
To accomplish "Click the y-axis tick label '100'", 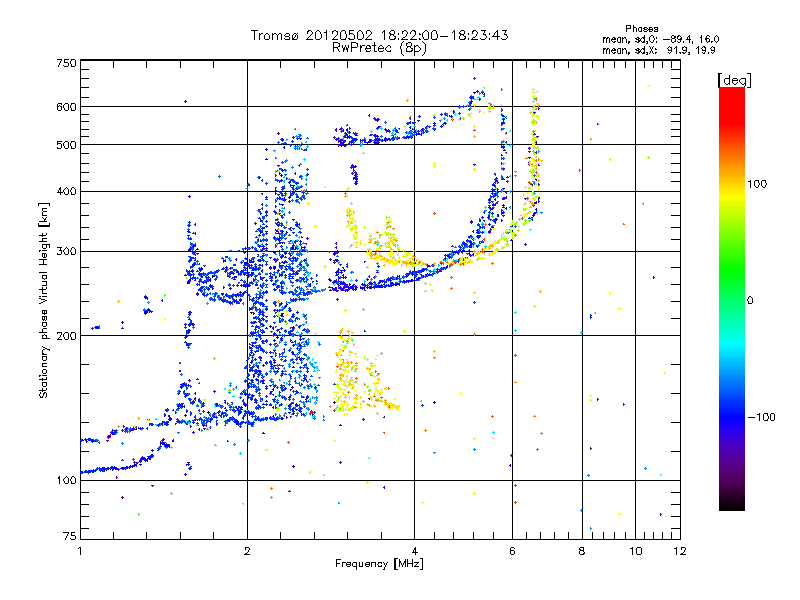I will (x=66, y=480).
